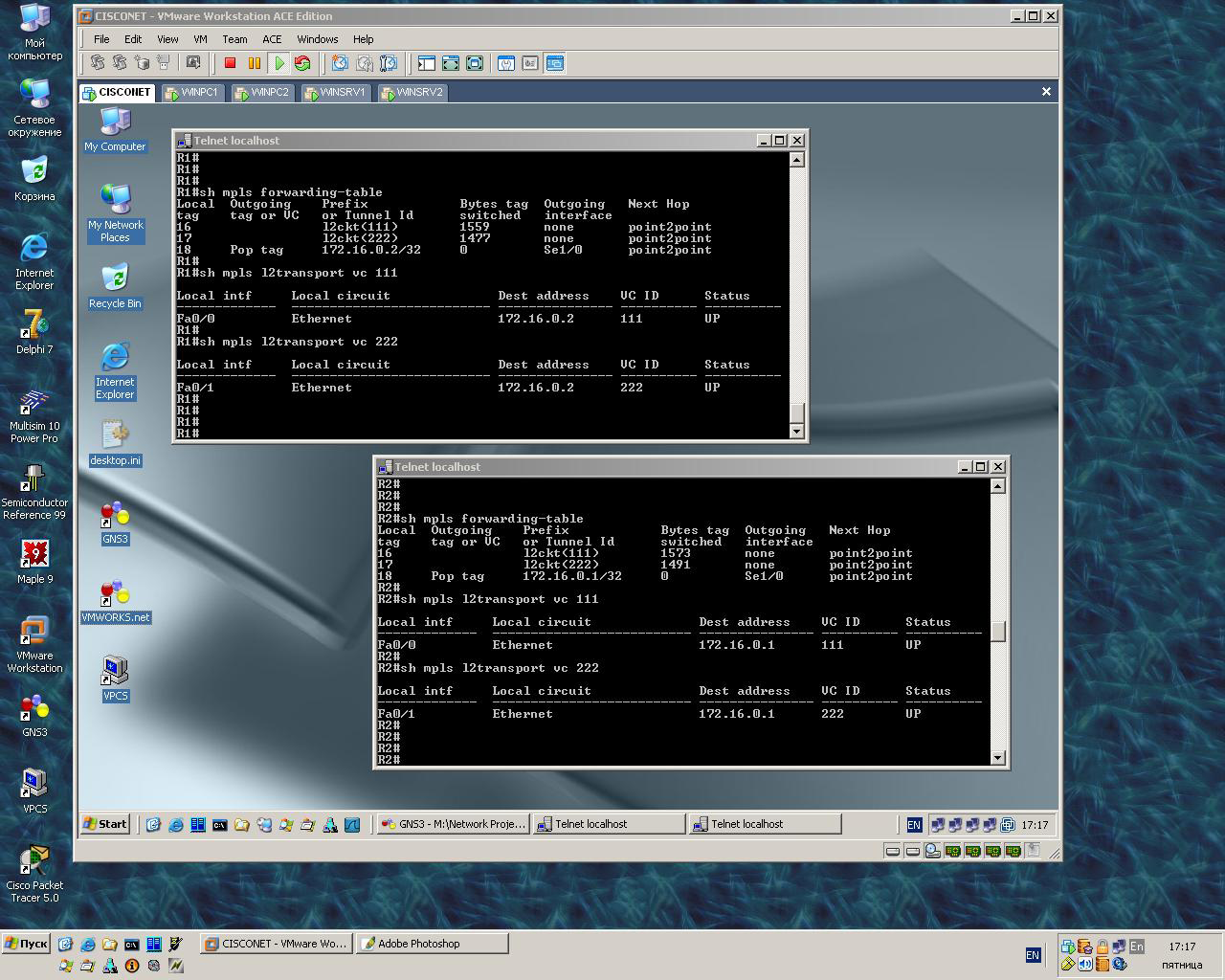Show or hide the sidebar panel icon
Screen dimensions: 1225x980
coord(427,63)
